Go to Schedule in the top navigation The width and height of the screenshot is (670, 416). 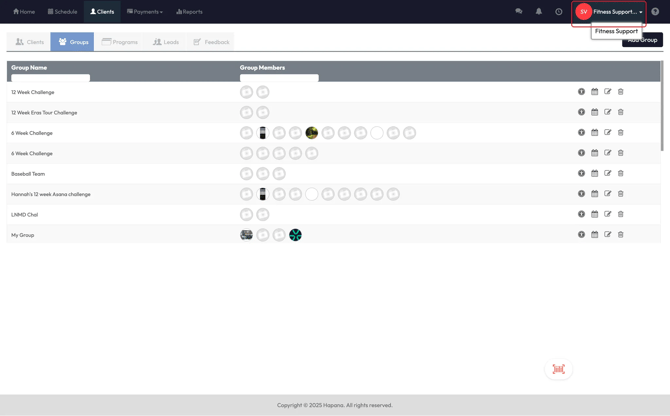pyautogui.click(x=62, y=12)
